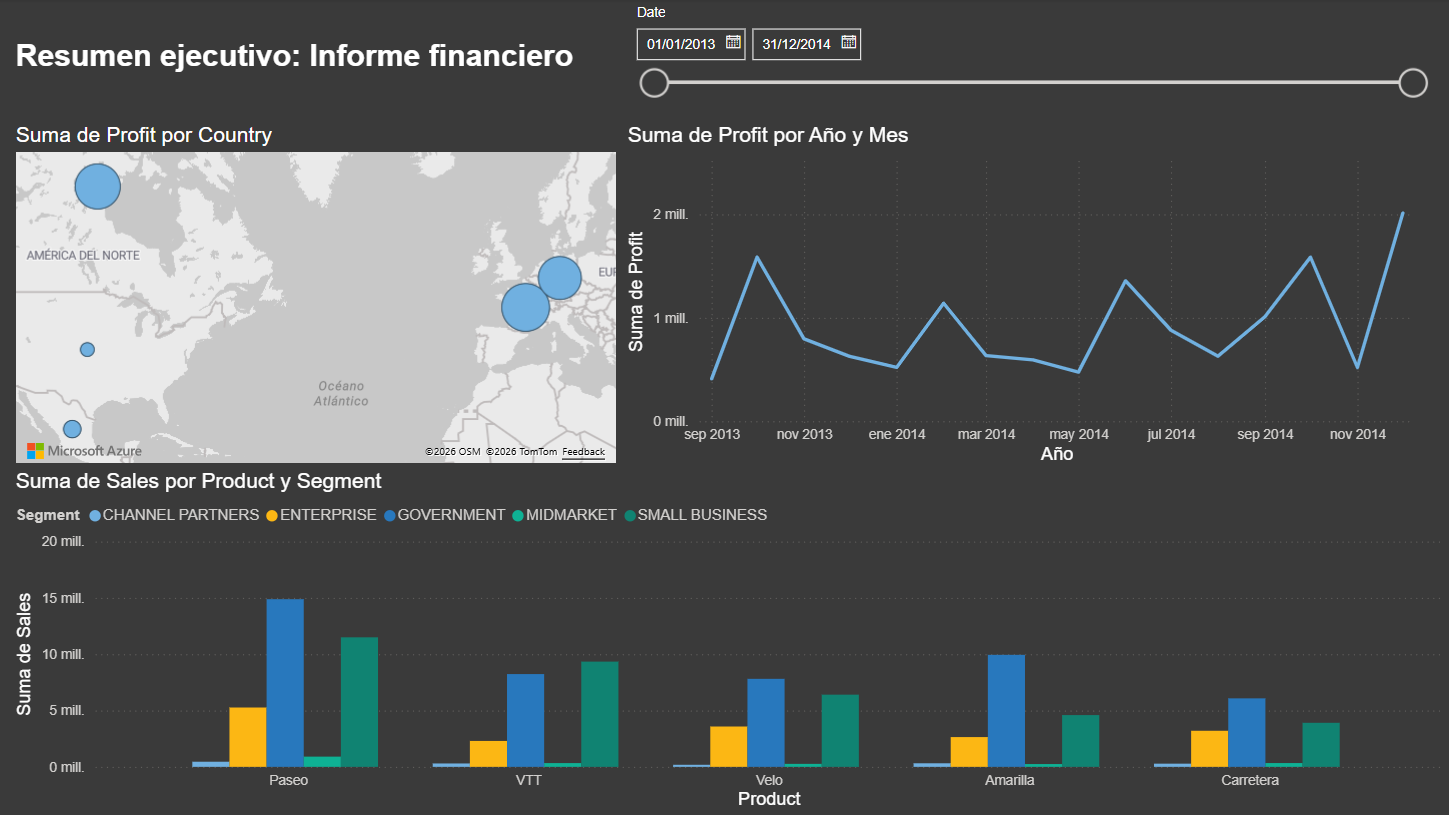This screenshot has height=815, width=1449.
Task: Select the Germany profit bubble on map
Action: (x=559, y=278)
